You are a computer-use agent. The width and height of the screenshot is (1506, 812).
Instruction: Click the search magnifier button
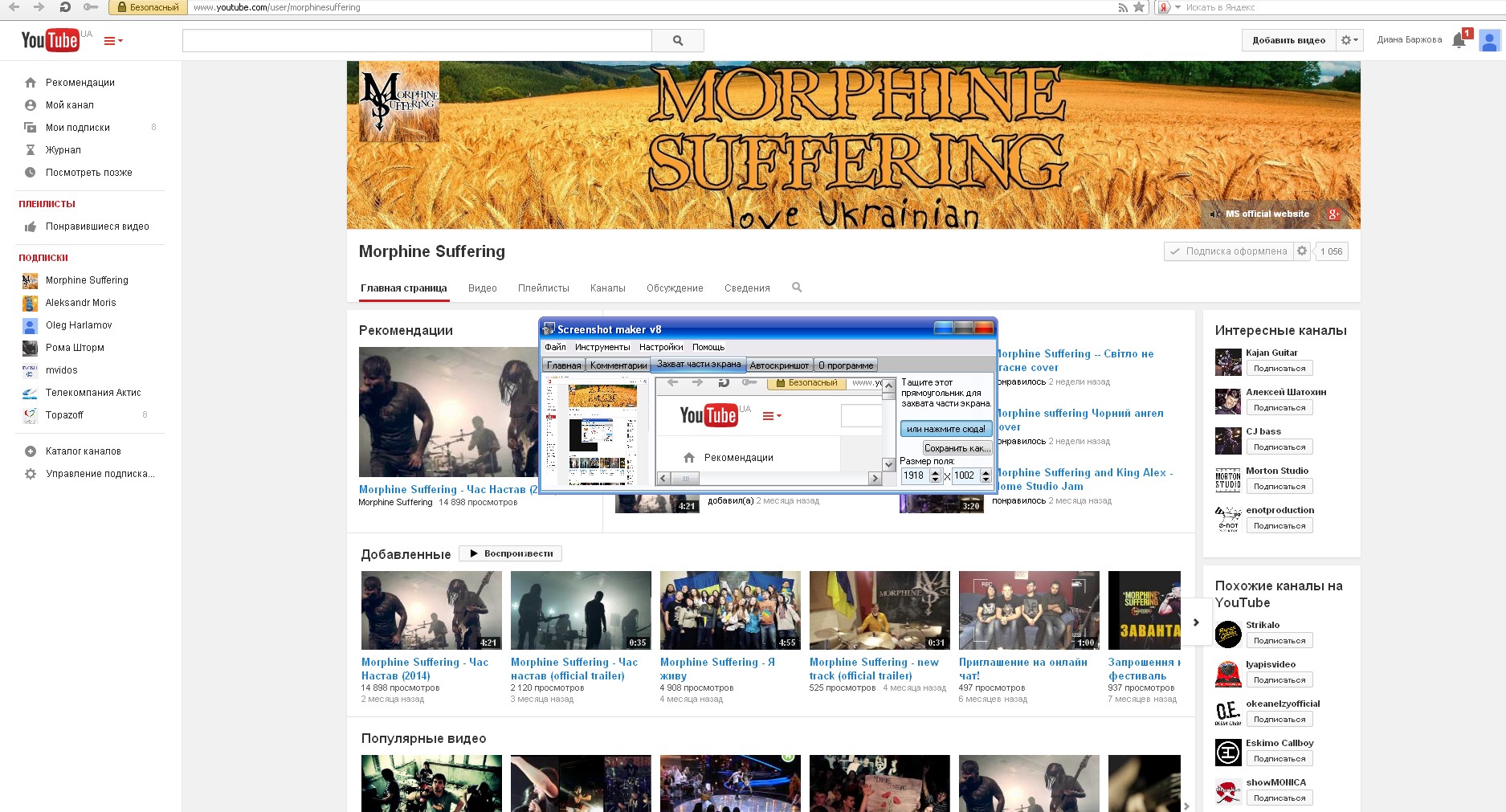[x=678, y=40]
